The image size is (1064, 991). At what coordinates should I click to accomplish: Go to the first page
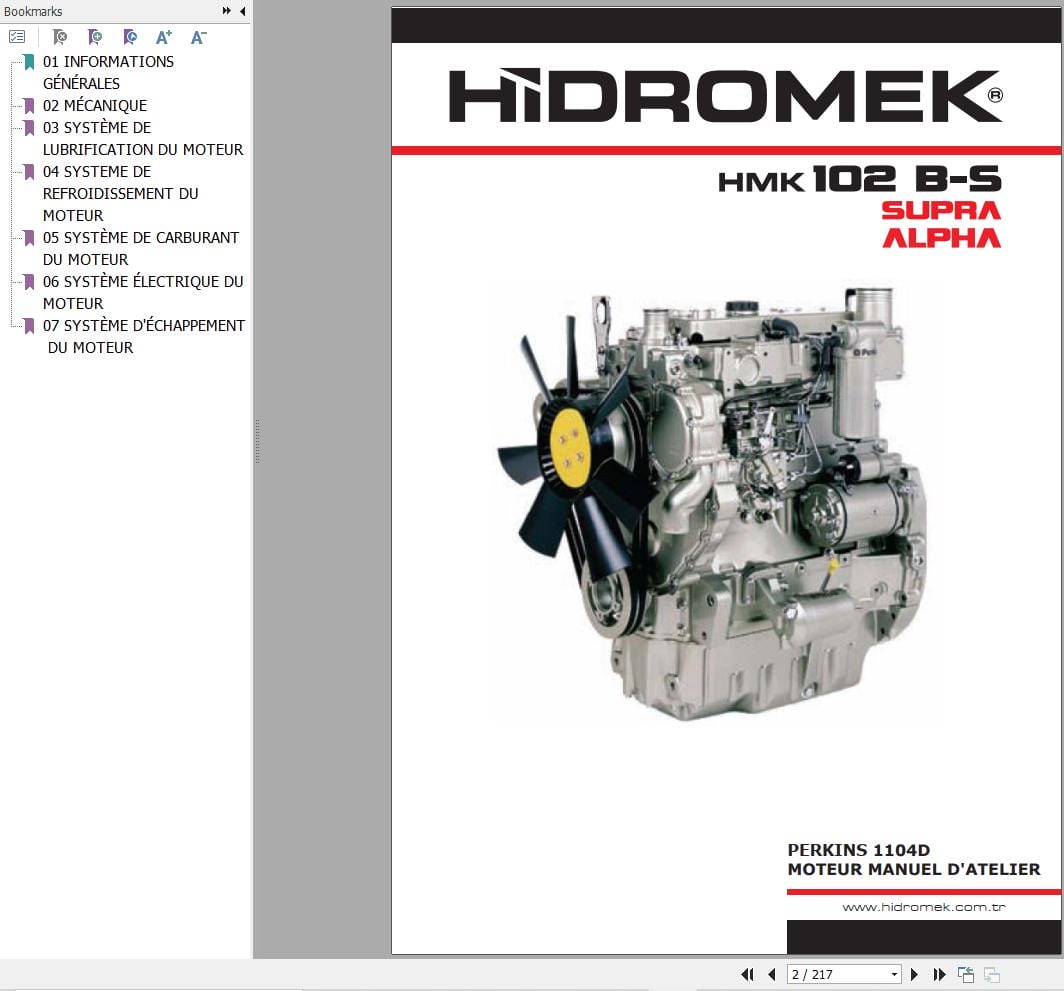(x=747, y=975)
